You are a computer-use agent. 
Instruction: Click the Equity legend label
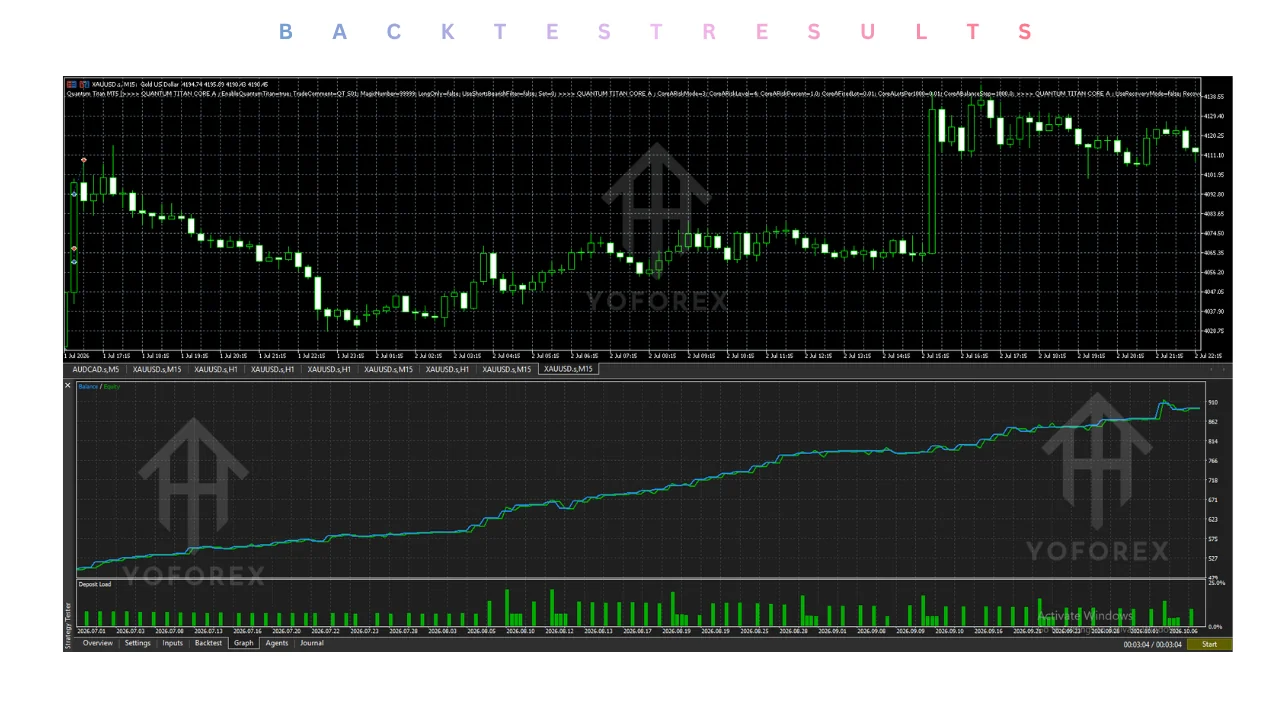tap(112, 386)
